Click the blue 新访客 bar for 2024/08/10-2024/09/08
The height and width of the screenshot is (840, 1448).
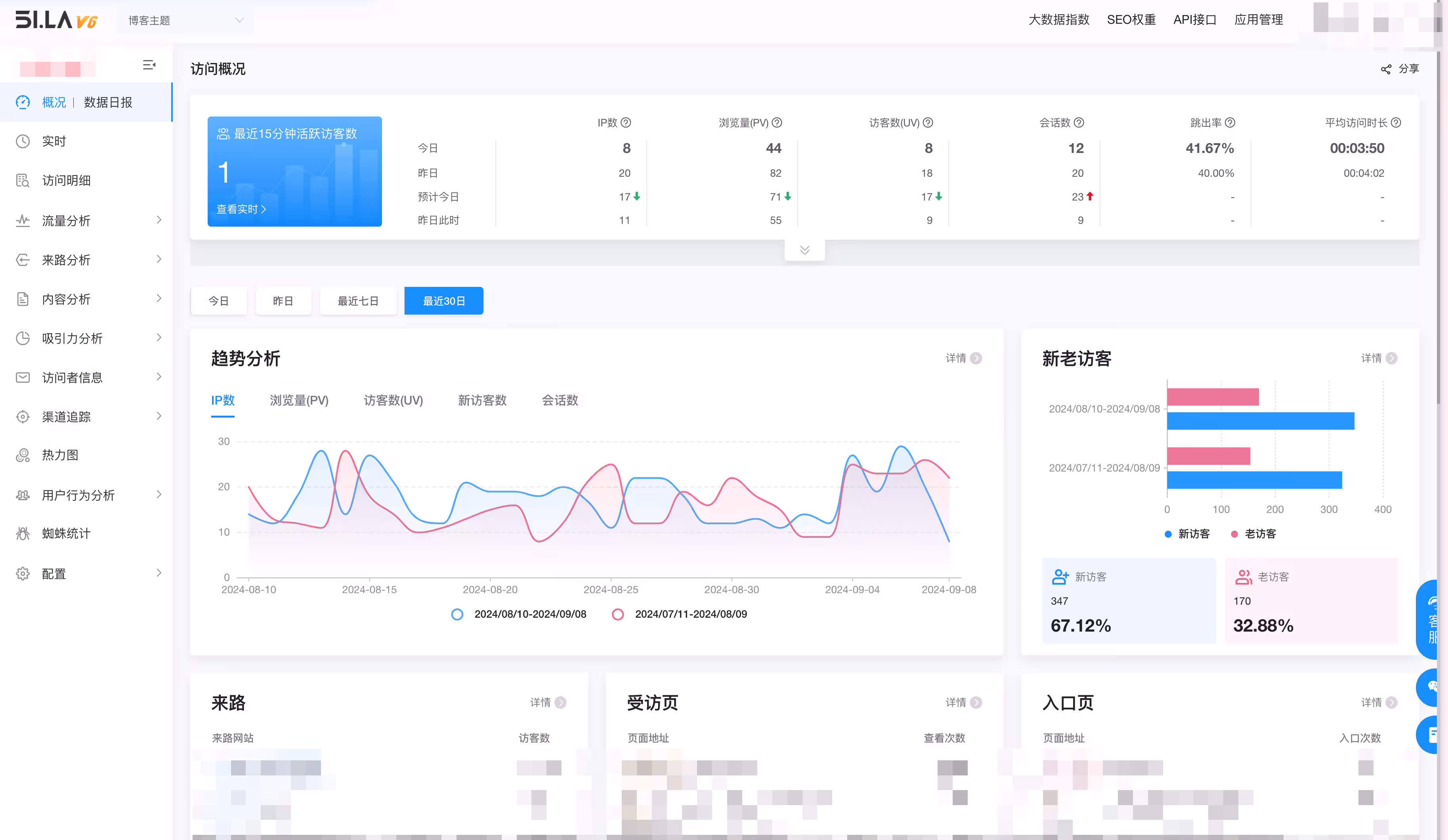(1261, 421)
